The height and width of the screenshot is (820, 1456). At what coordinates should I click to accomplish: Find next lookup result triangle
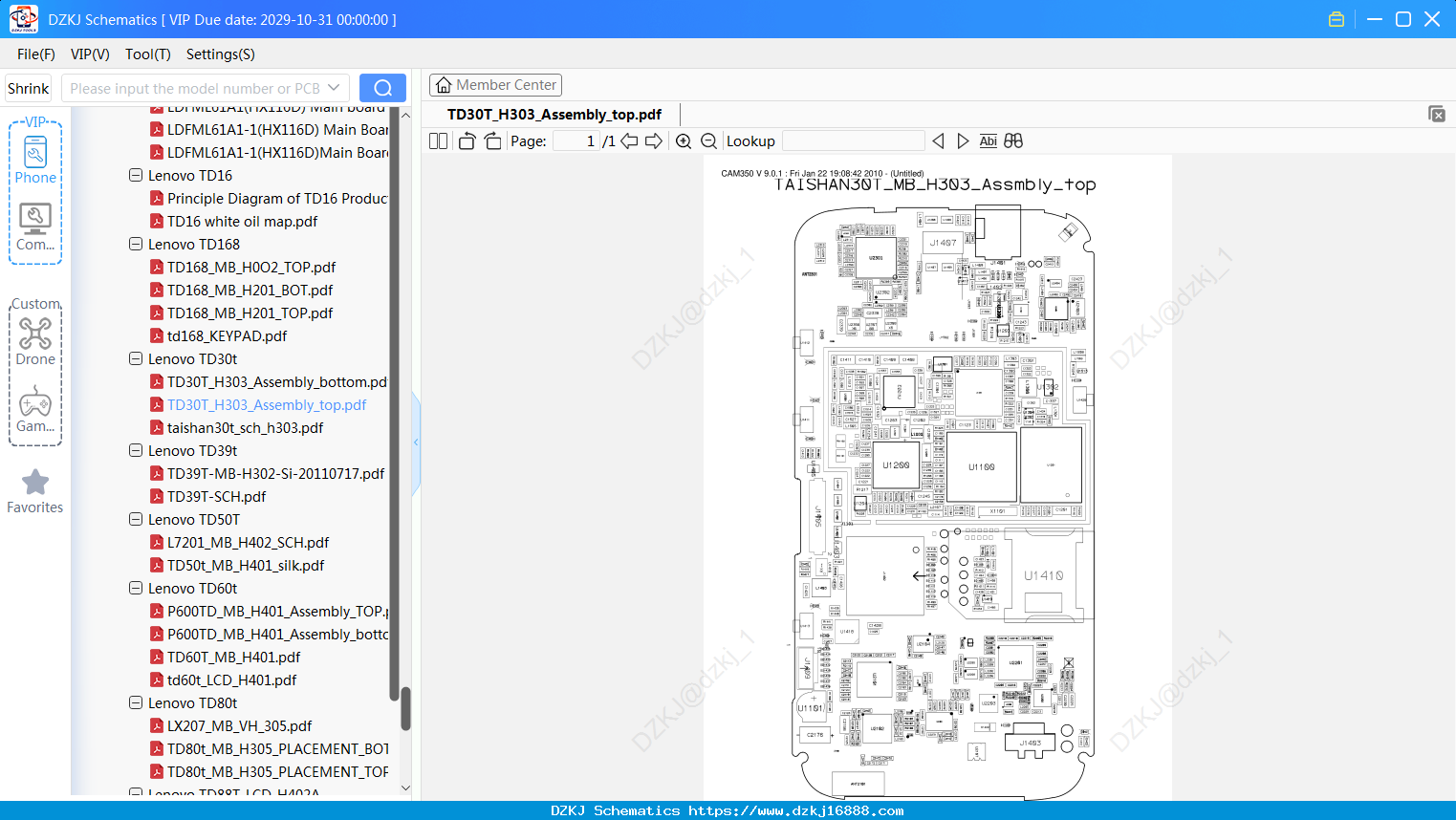963,141
